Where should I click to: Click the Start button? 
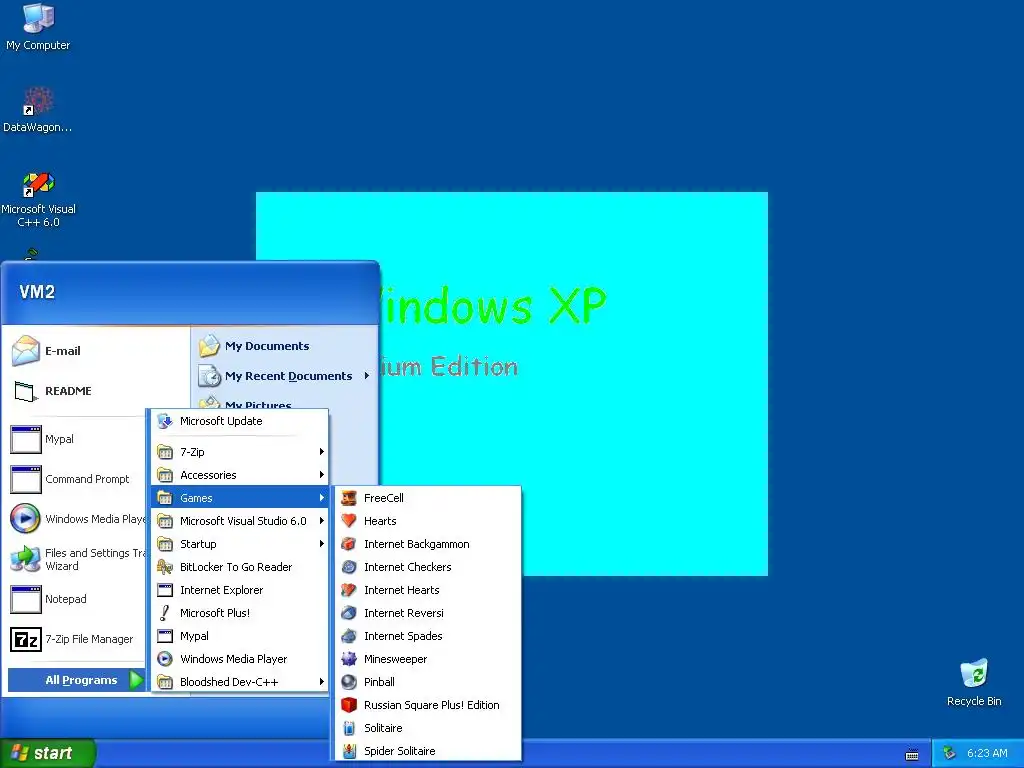47,753
